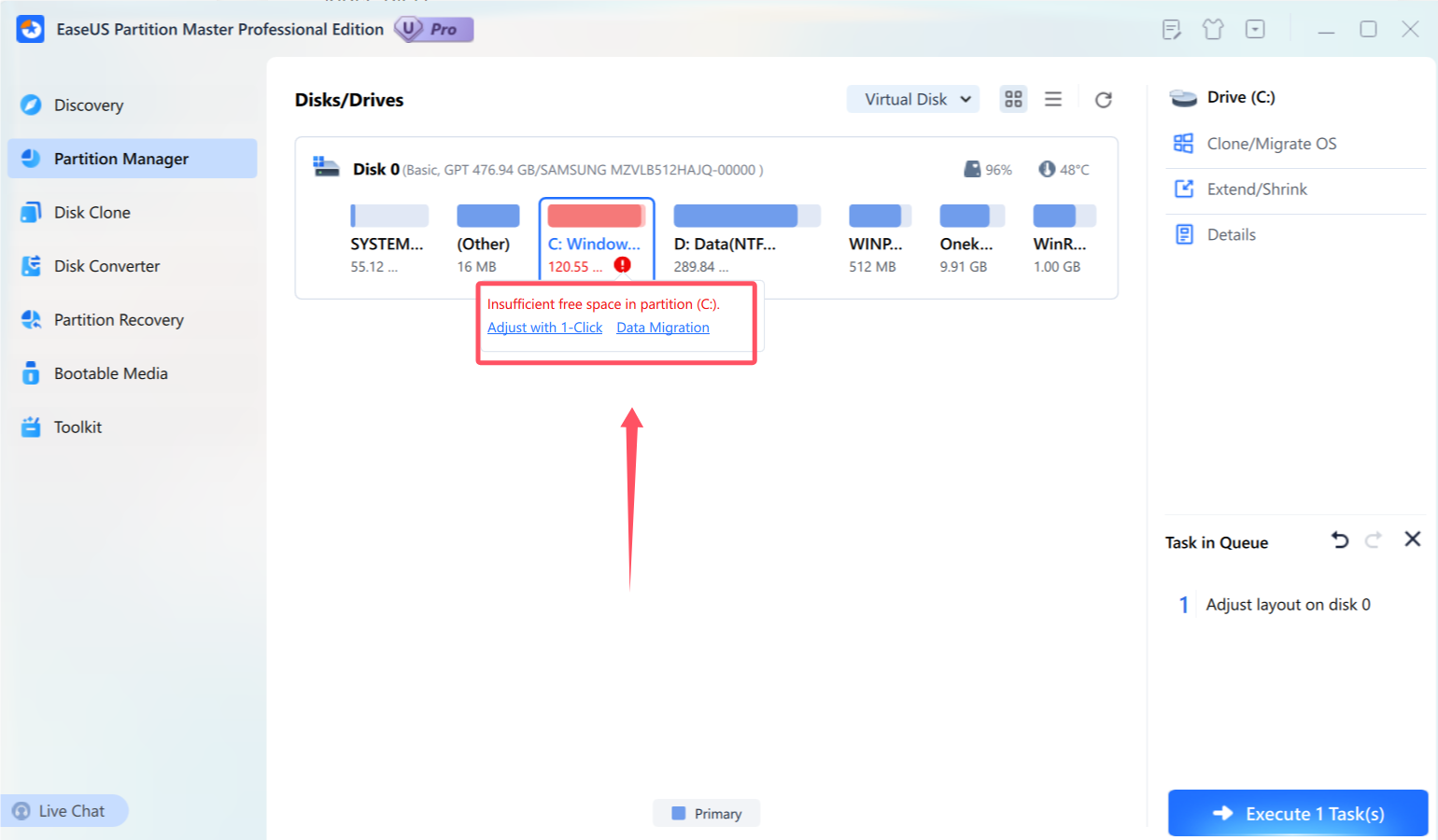The width and height of the screenshot is (1438, 840).
Task: Click Execute 1 Task(s) button
Action: point(1298,813)
